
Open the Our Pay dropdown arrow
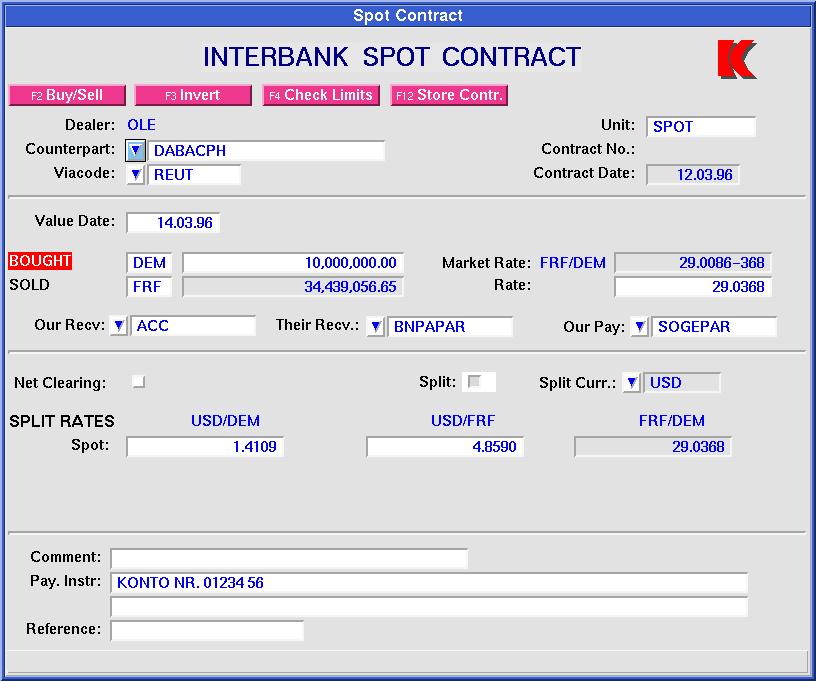pyautogui.click(x=640, y=327)
